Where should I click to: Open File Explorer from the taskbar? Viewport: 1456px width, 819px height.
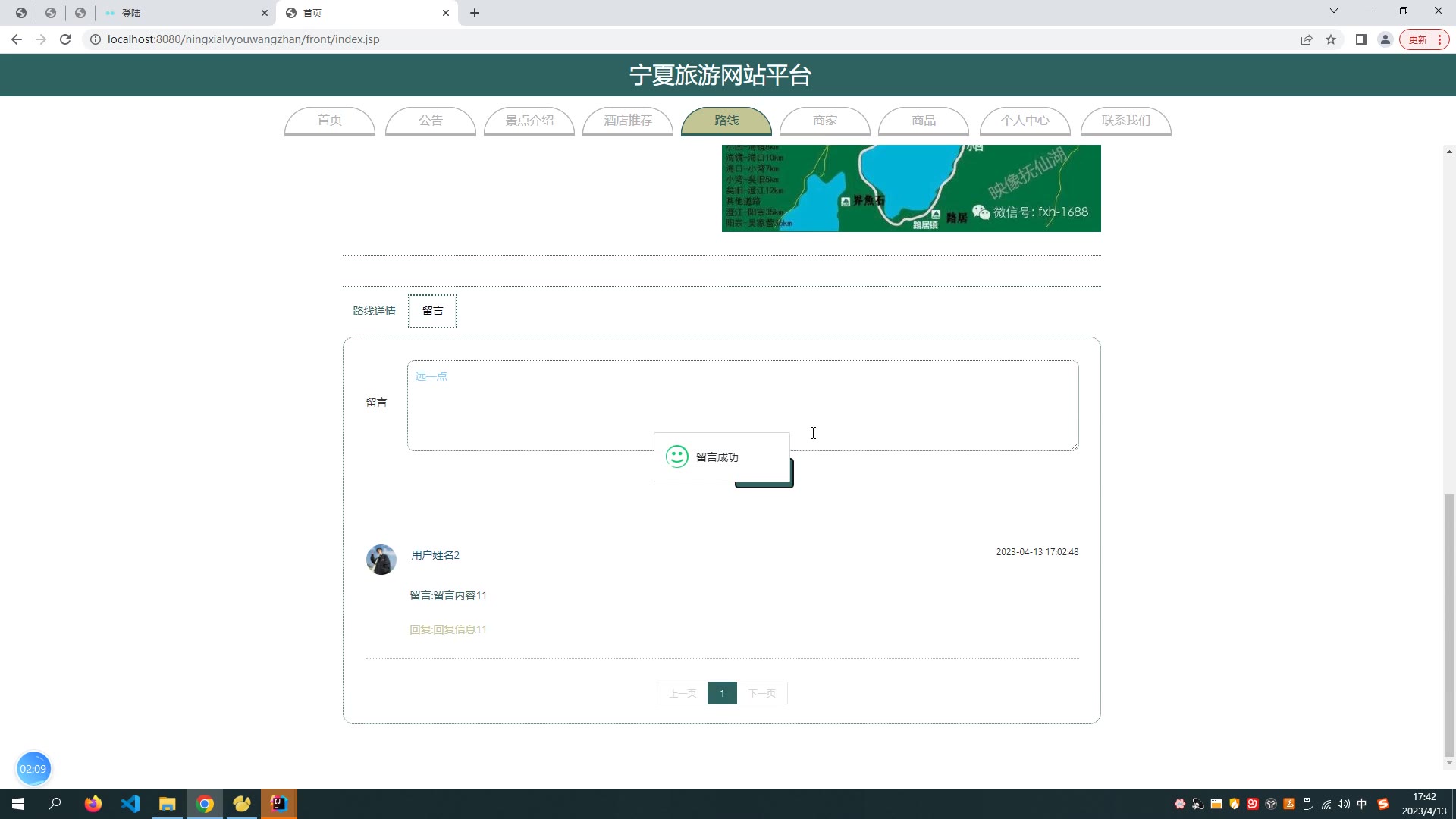(x=168, y=804)
